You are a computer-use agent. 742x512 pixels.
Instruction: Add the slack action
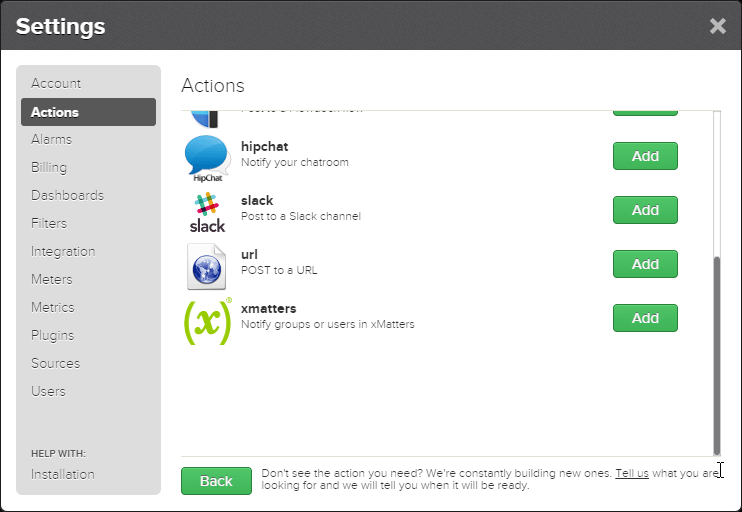[645, 210]
